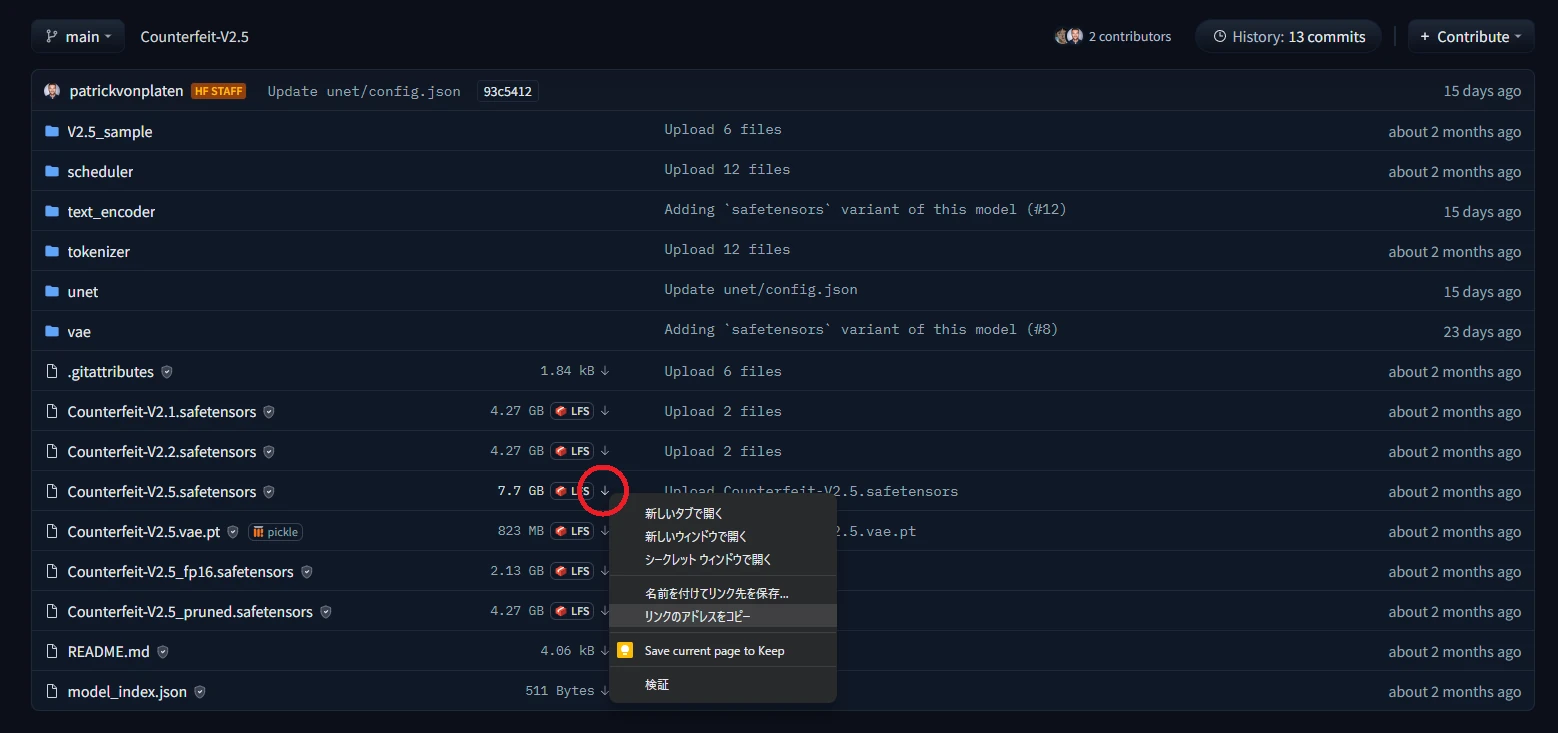Viewport: 1558px width, 733px height.
Task: Click the LFS badge on Counterfeit-V2.1.safetensors
Action: pyautogui.click(x=572, y=411)
